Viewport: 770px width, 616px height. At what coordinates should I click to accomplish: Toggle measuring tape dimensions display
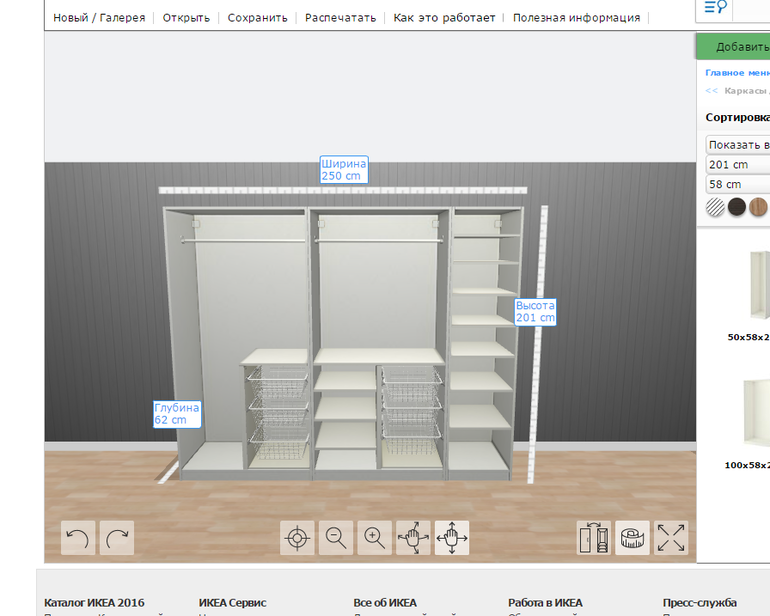coord(632,538)
